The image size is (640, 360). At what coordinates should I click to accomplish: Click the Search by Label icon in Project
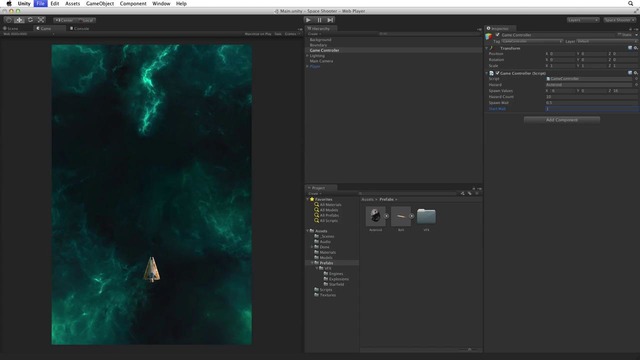[470, 193]
